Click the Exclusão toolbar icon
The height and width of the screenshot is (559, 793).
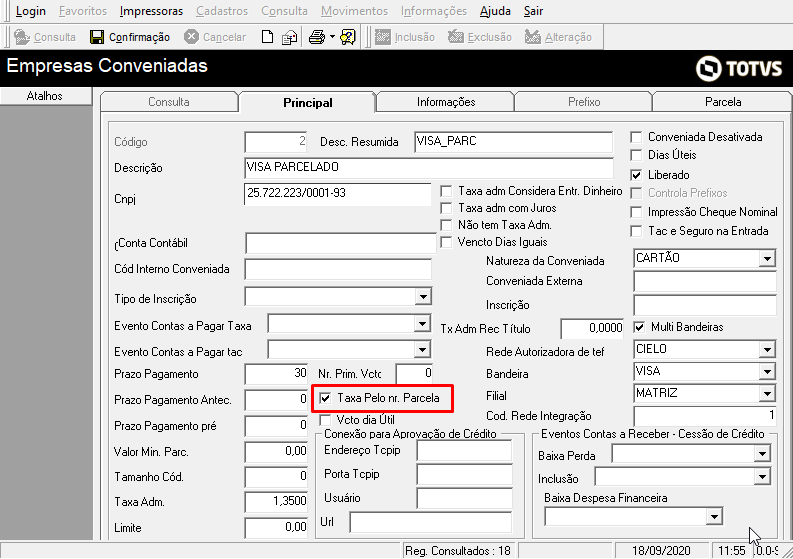point(456,37)
